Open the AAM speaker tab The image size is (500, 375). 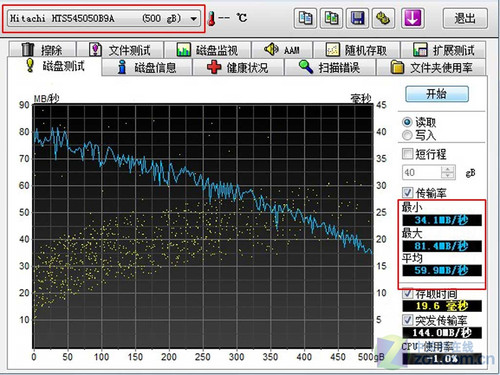282,50
